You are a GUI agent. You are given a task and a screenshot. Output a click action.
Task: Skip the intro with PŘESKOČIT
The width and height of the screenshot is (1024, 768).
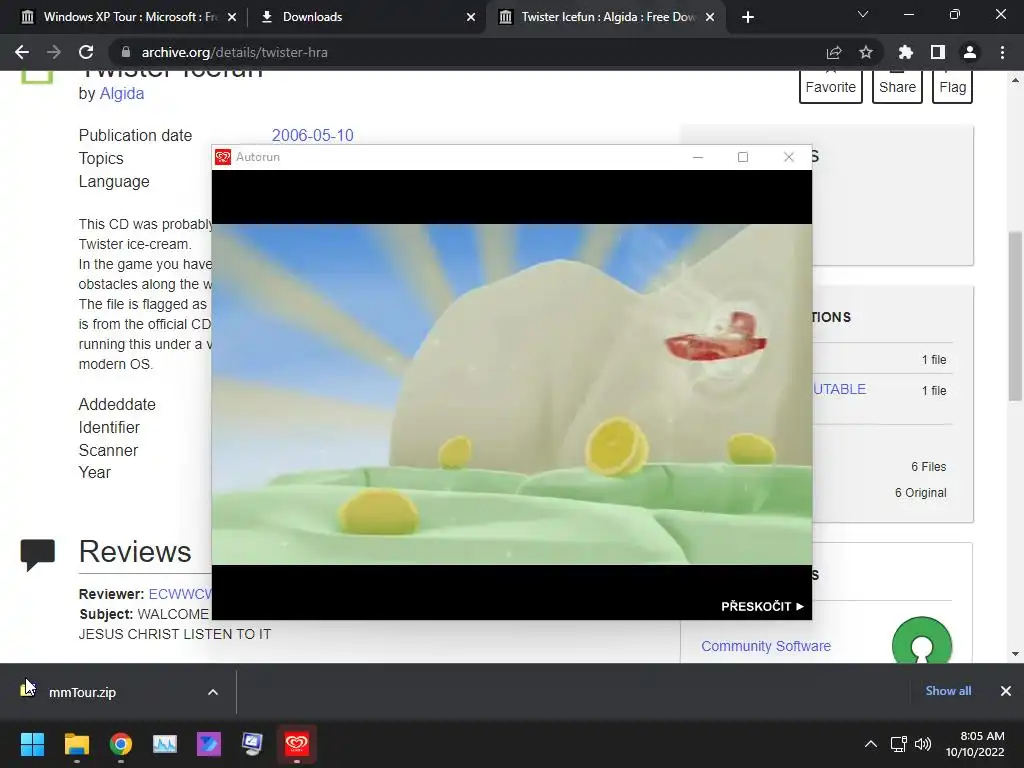click(762, 607)
